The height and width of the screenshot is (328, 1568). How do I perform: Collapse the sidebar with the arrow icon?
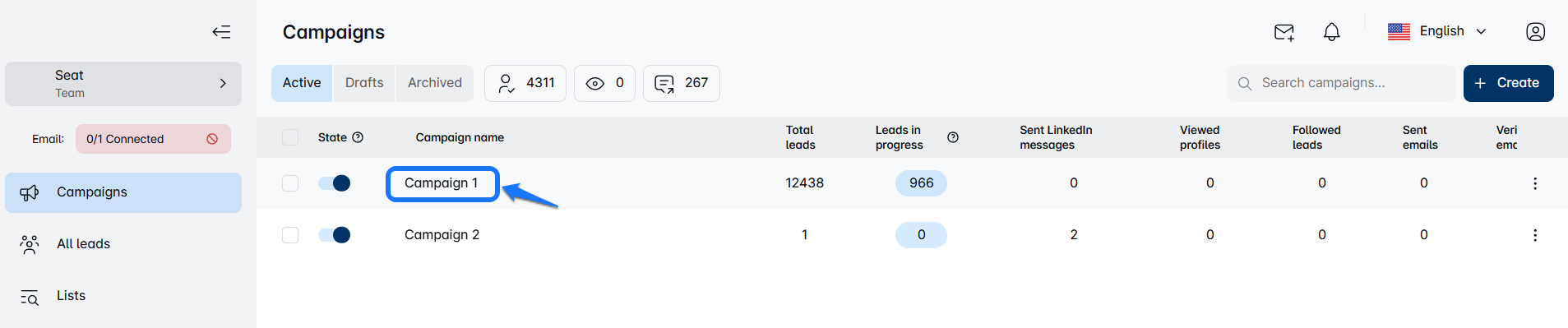coord(221,32)
